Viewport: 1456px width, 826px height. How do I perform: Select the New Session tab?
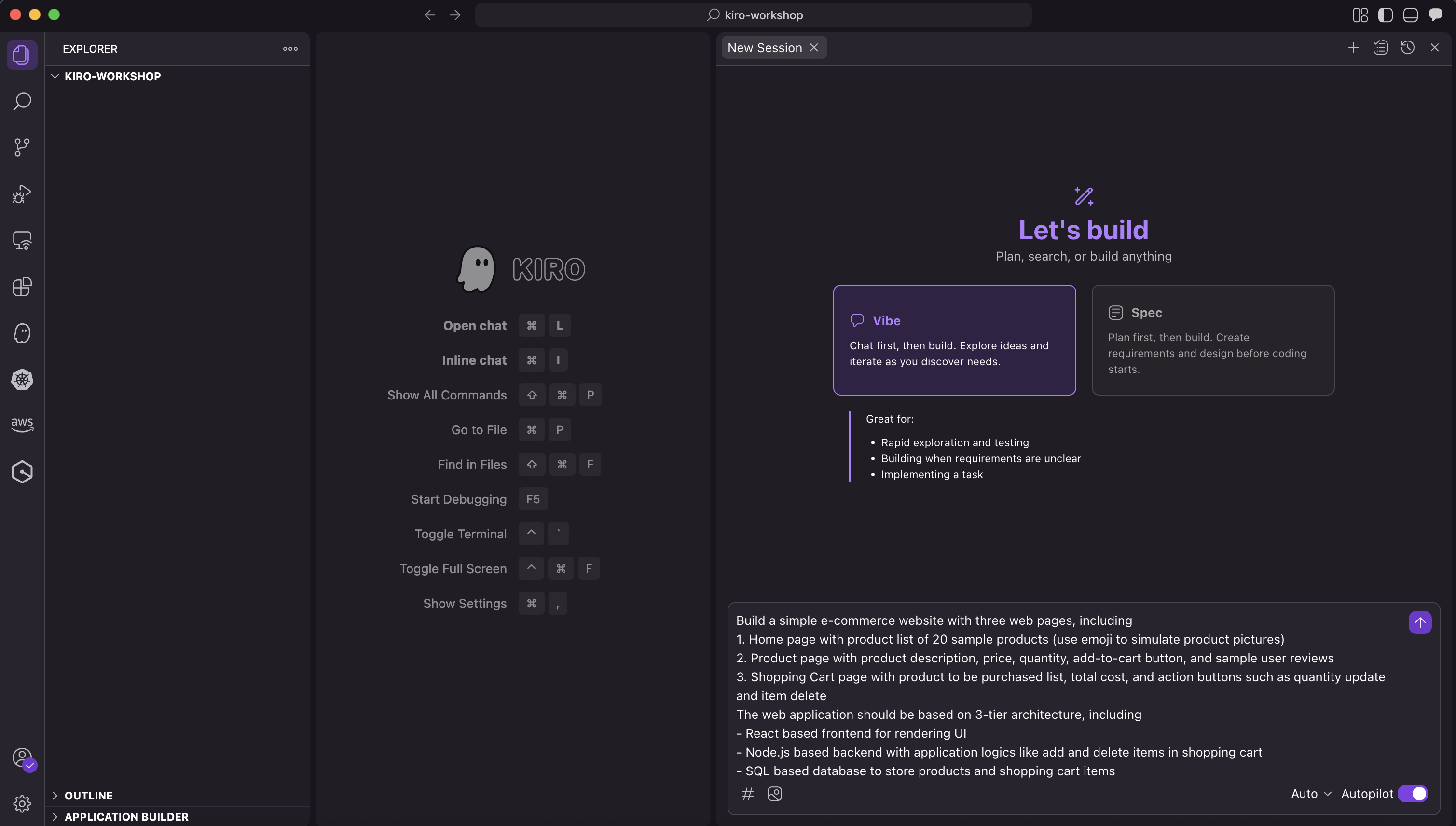point(765,48)
